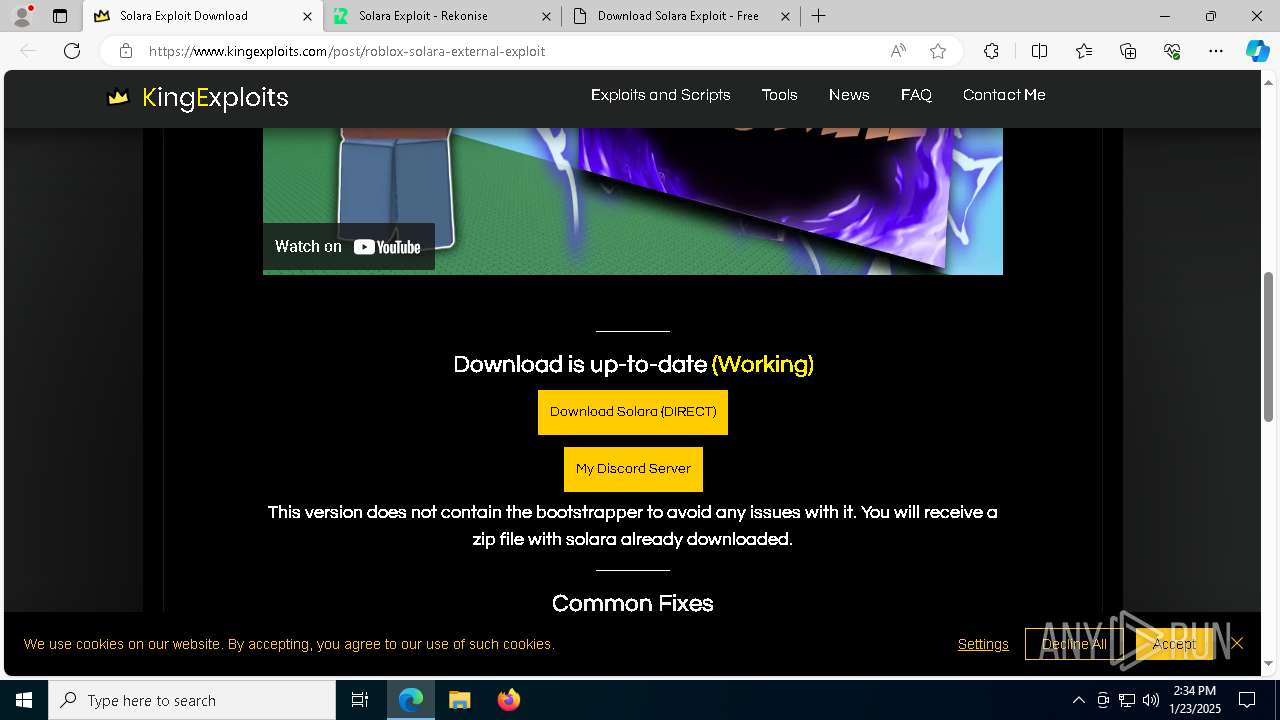Click the page vertical scrollbar thumb
1280x720 pixels.
(x=1269, y=345)
